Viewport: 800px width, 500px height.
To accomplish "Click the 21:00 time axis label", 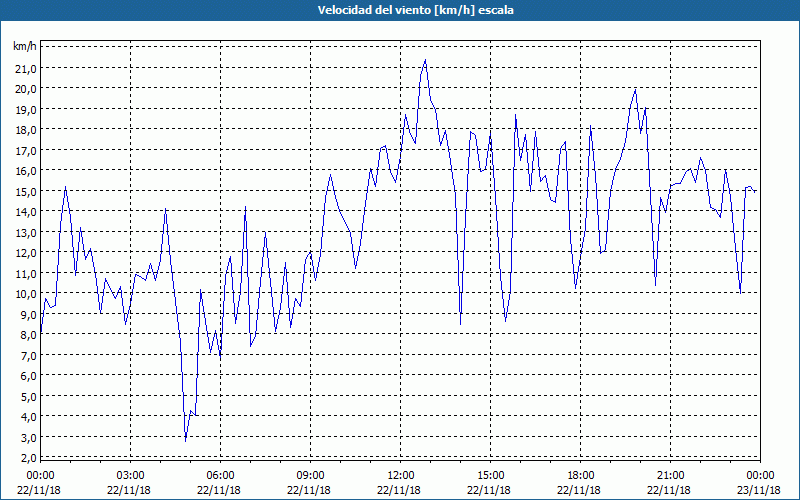I will pyautogui.click(x=670, y=476).
